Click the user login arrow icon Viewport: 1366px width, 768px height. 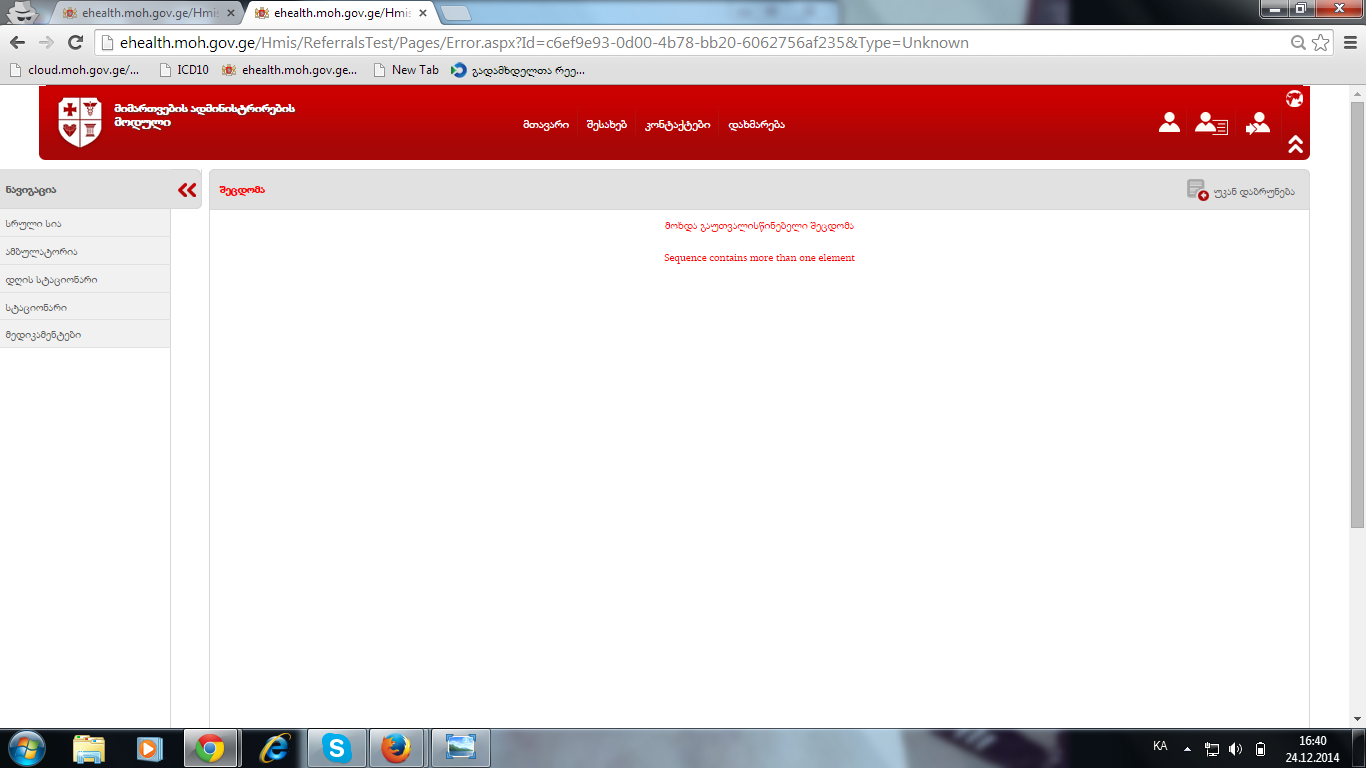point(1257,123)
